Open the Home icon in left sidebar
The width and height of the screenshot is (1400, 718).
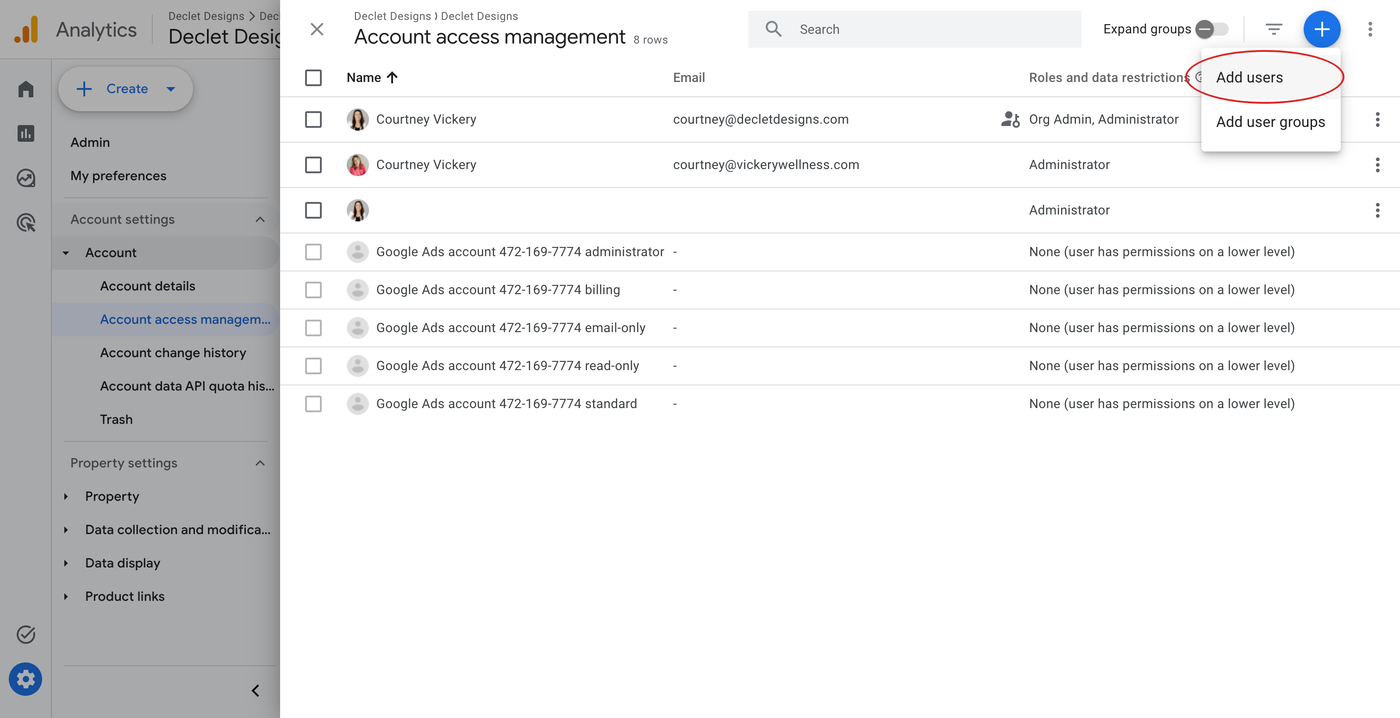(26, 89)
